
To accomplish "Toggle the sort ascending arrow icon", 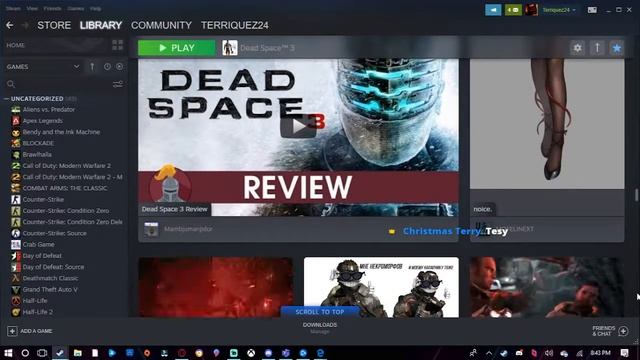I will click(x=92, y=67).
